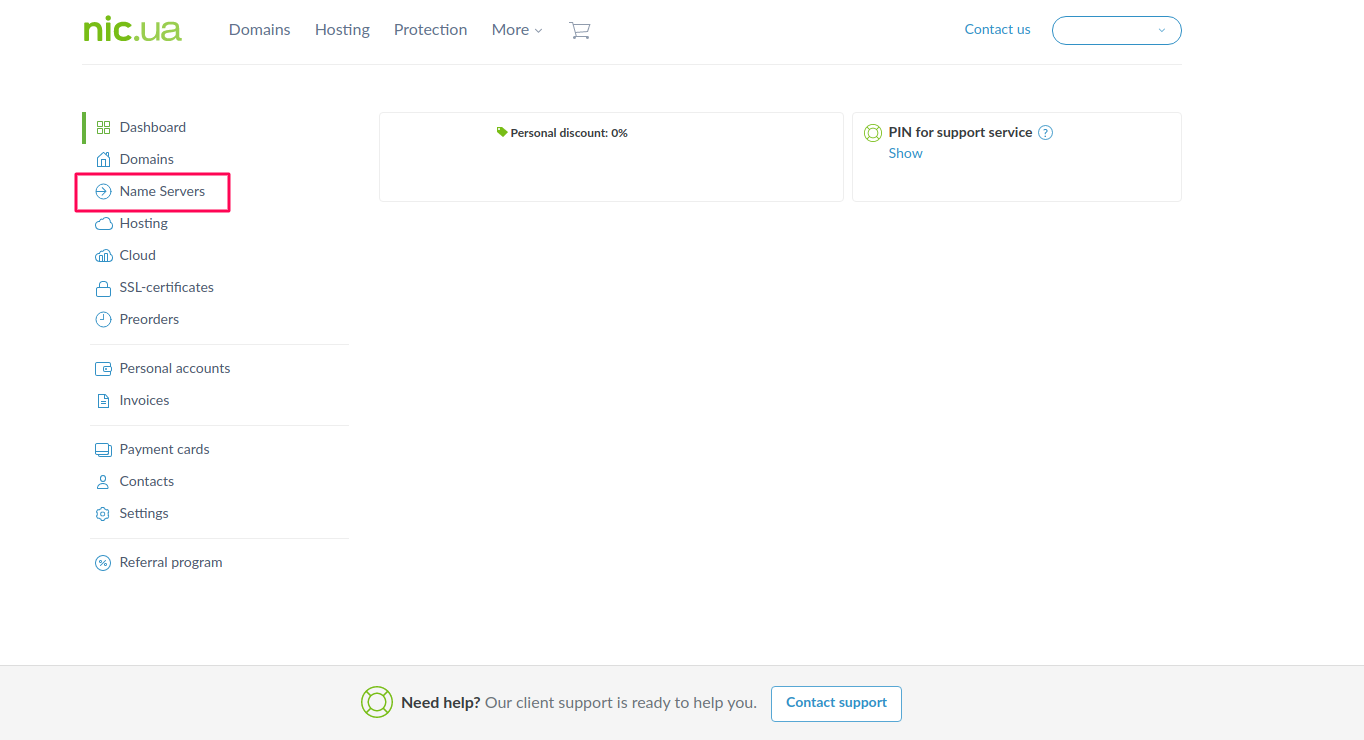The width and height of the screenshot is (1364, 740).
Task: Expand the More menu in navigation
Action: (516, 30)
